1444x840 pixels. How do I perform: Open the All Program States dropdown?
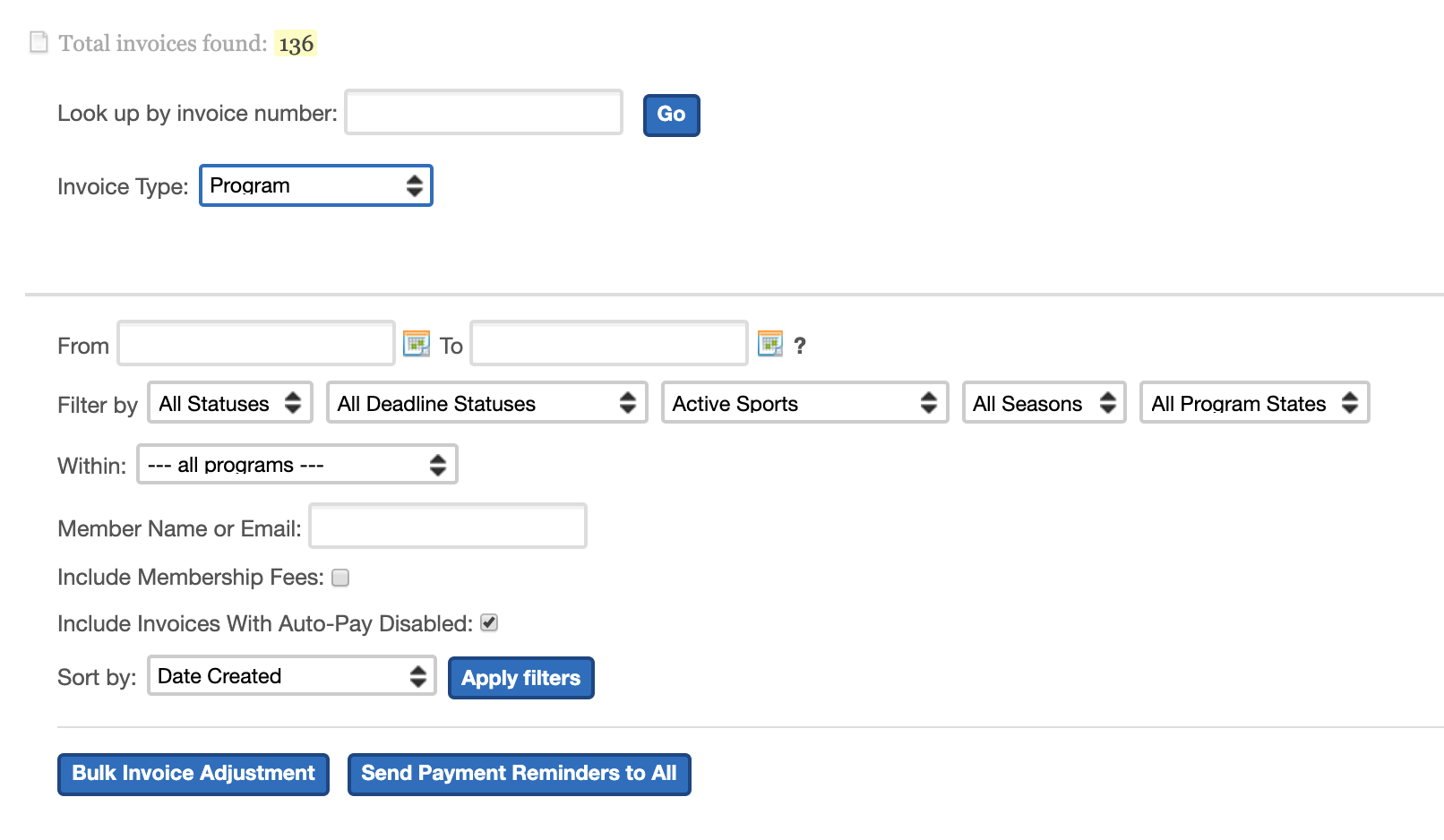click(1253, 403)
